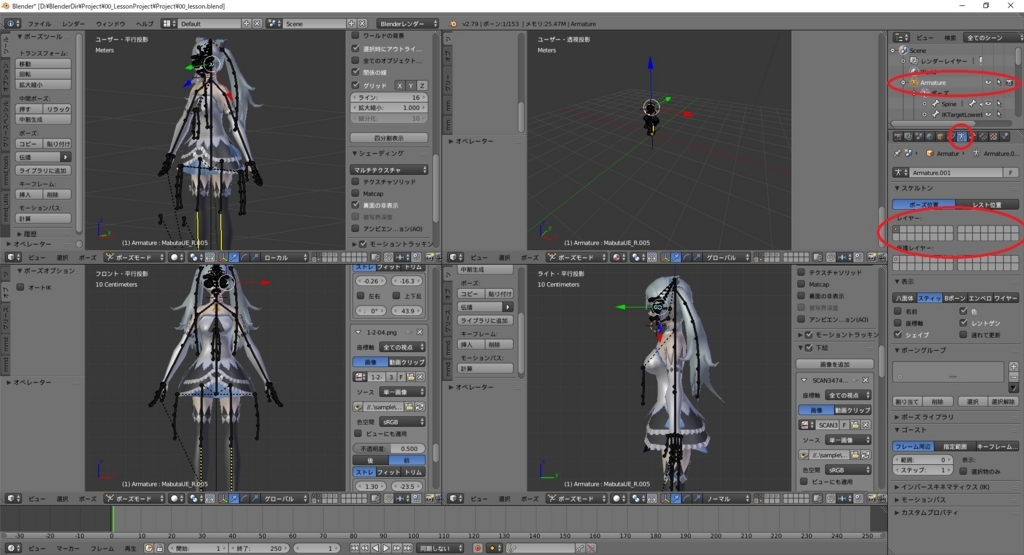Switch to レスト位置 in skeleton panel

click(x=987, y=204)
